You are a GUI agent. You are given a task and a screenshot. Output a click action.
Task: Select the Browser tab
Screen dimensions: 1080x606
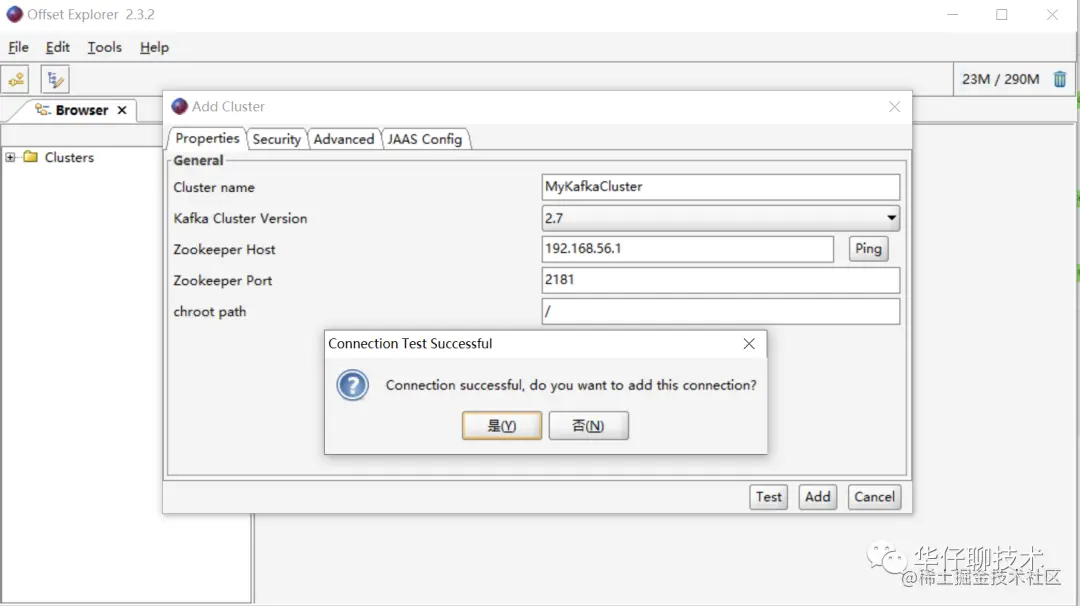pos(82,110)
